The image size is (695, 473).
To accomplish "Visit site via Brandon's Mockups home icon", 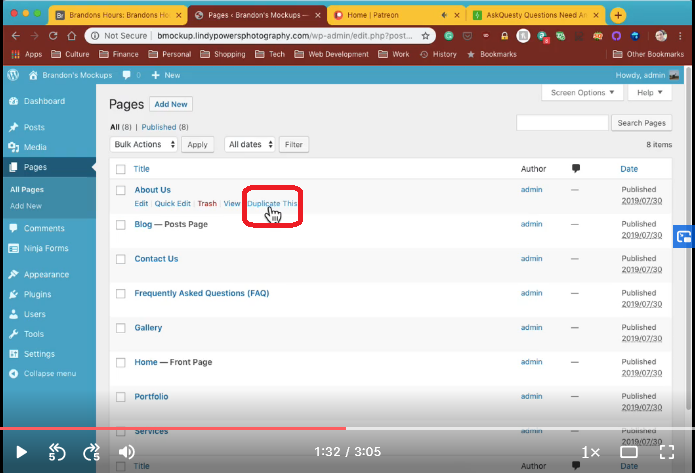I will (33, 75).
